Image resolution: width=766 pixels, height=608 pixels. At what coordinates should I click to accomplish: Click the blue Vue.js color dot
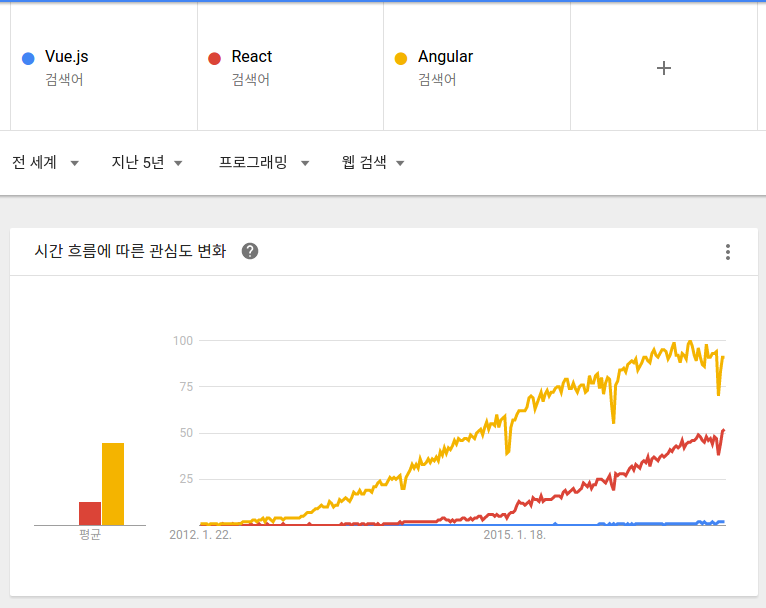coord(28,58)
